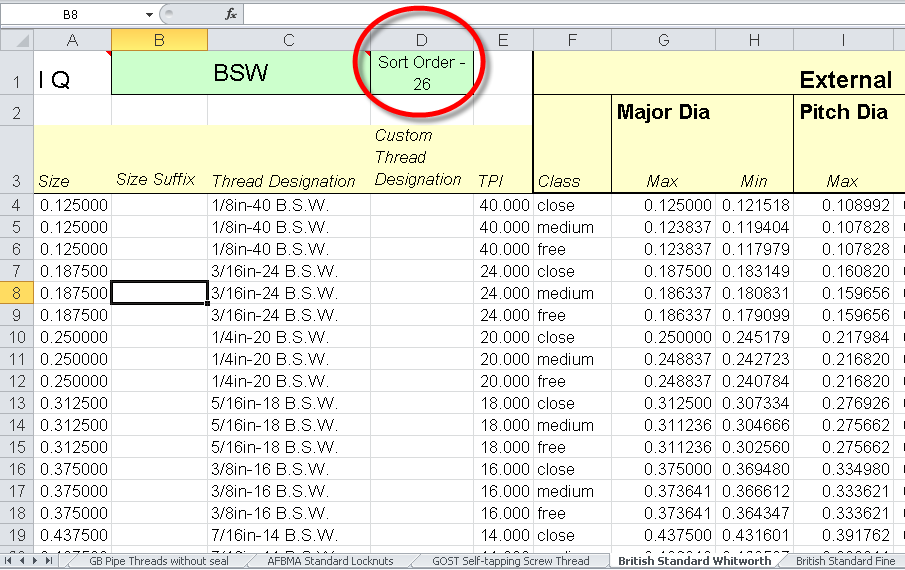Go to first sheet tab arrow
The image size is (905, 570).
coord(8,560)
